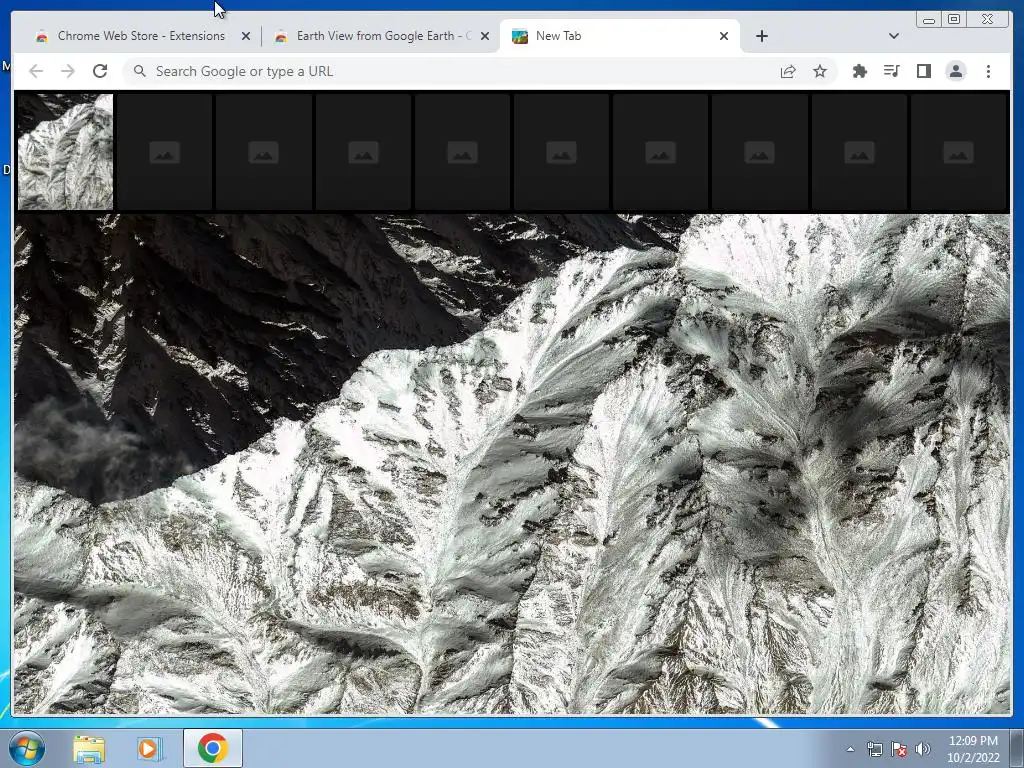Select the second placeholder thumbnail

pyautogui.click(x=165, y=152)
